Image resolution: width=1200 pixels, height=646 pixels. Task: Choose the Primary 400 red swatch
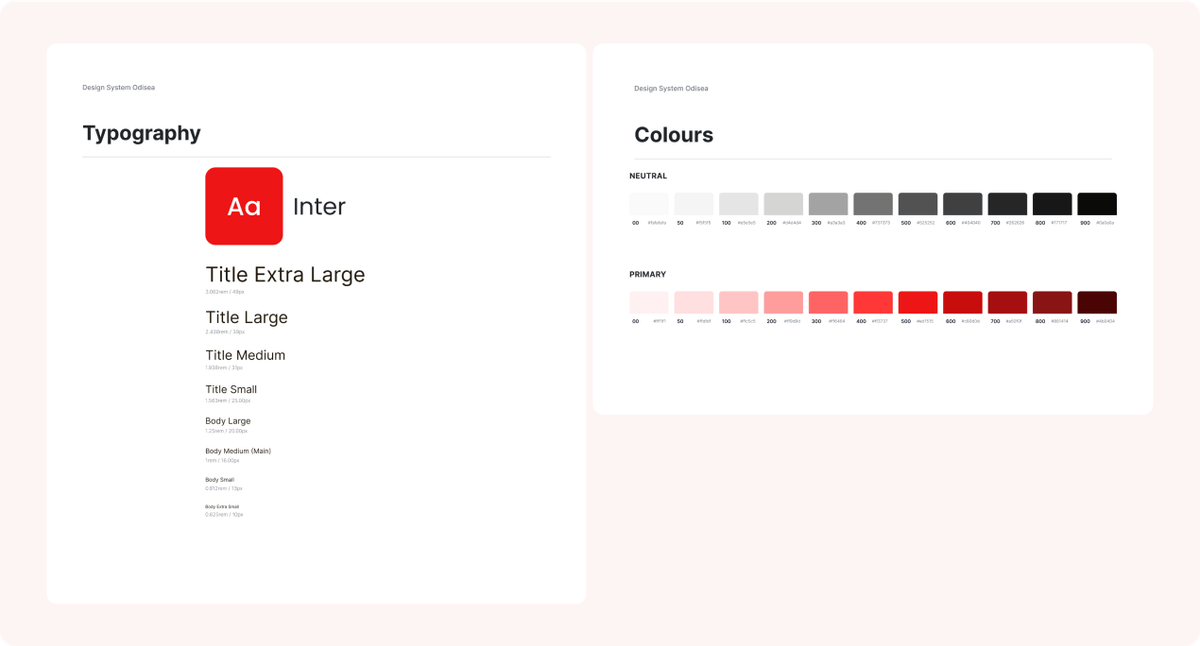873,302
